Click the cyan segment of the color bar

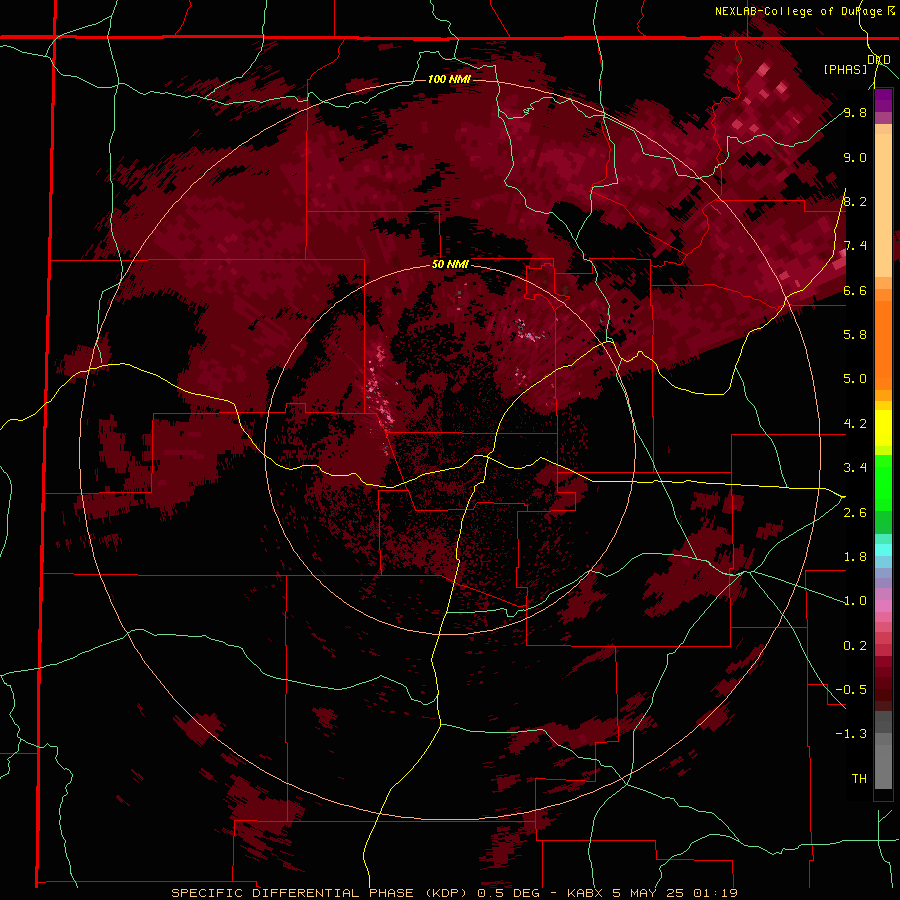click(x=883, y=550)
